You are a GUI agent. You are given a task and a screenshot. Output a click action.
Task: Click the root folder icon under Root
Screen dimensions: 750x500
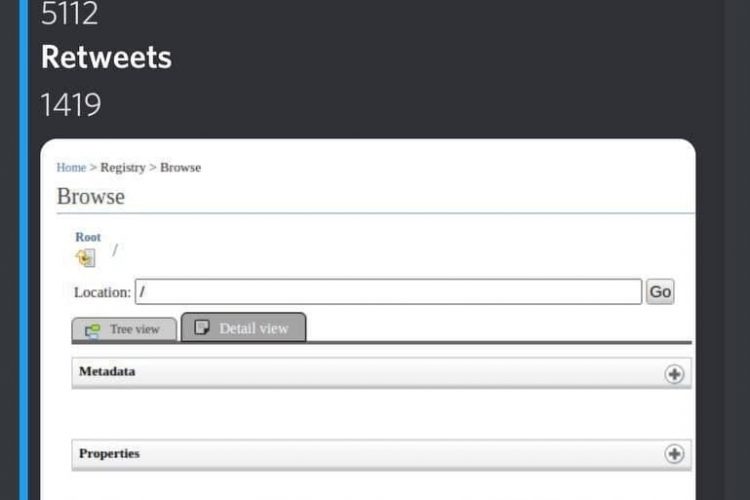click(86, 258)
